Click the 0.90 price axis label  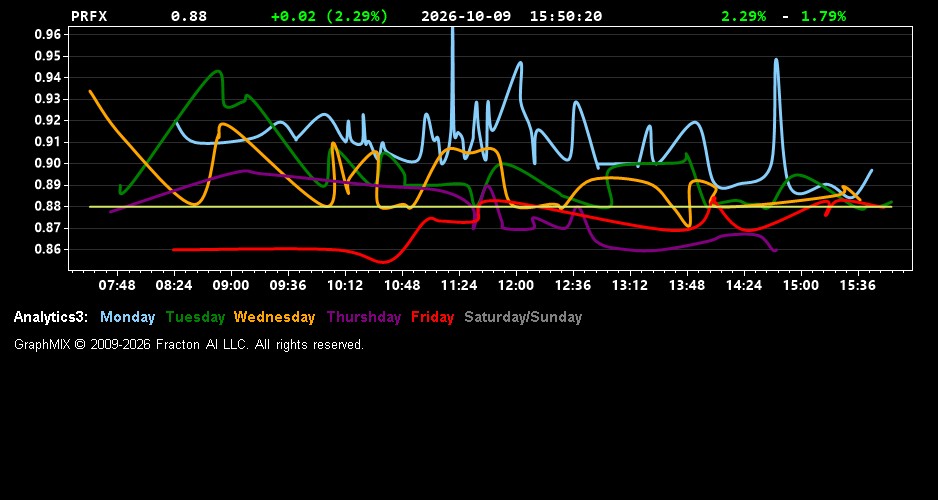[x=48, y=163]
